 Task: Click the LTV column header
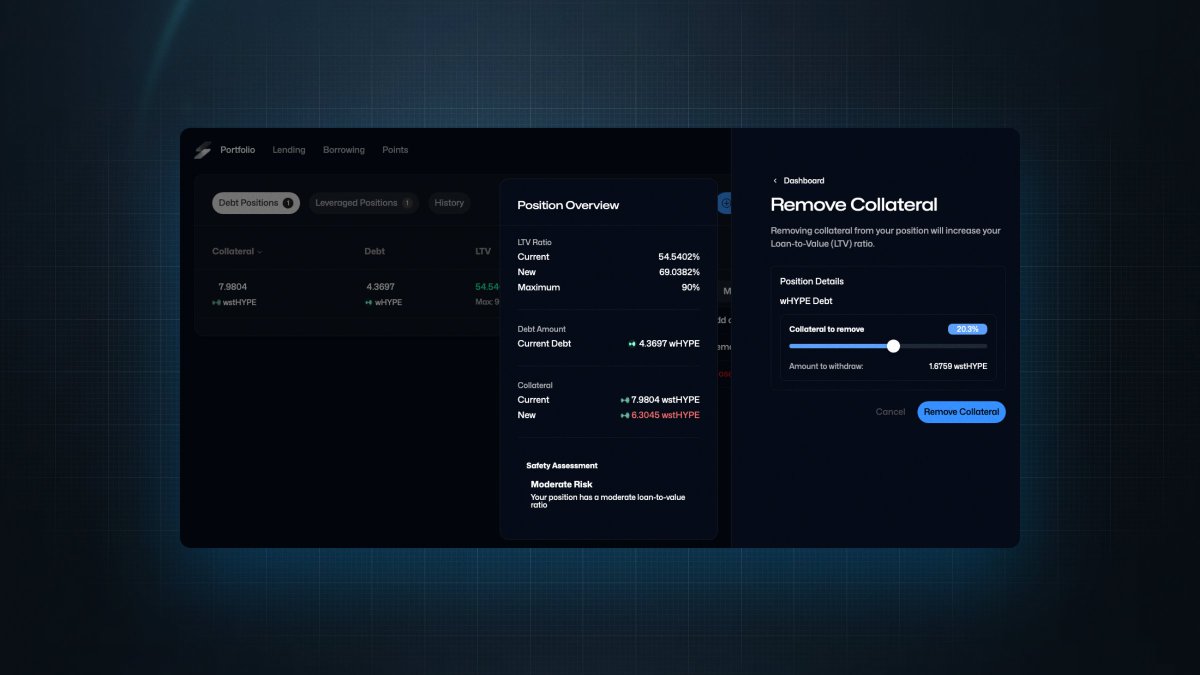point(483,252)
